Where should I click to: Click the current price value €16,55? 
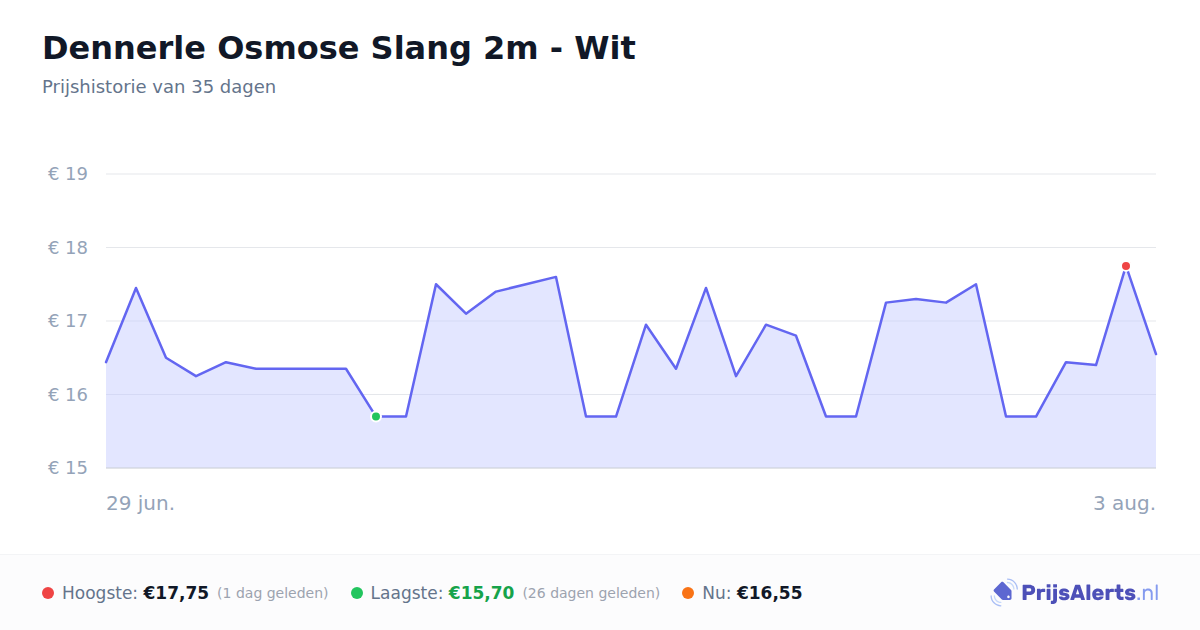(769, 593)
